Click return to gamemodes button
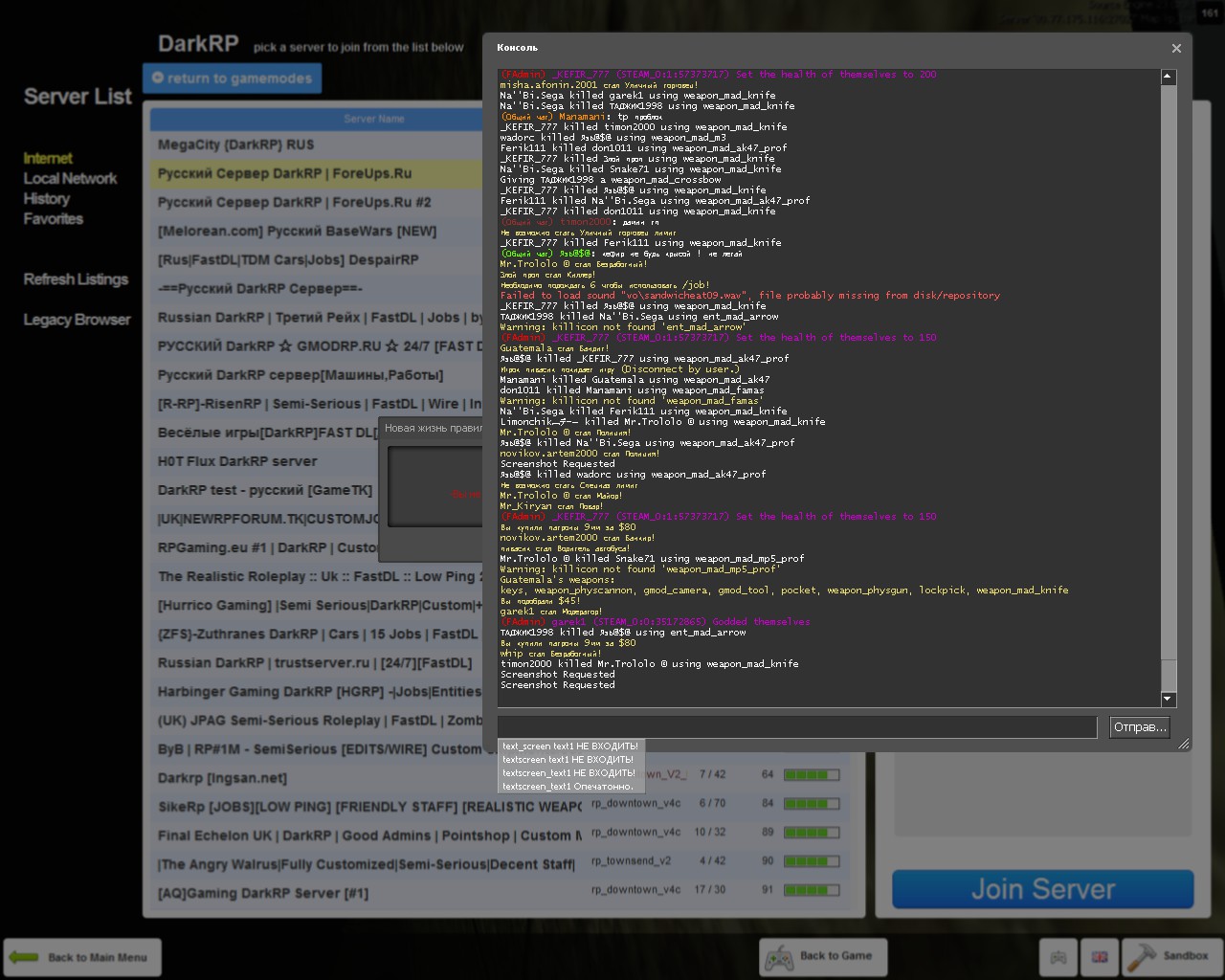1225x980 pixels. point(232,78)
